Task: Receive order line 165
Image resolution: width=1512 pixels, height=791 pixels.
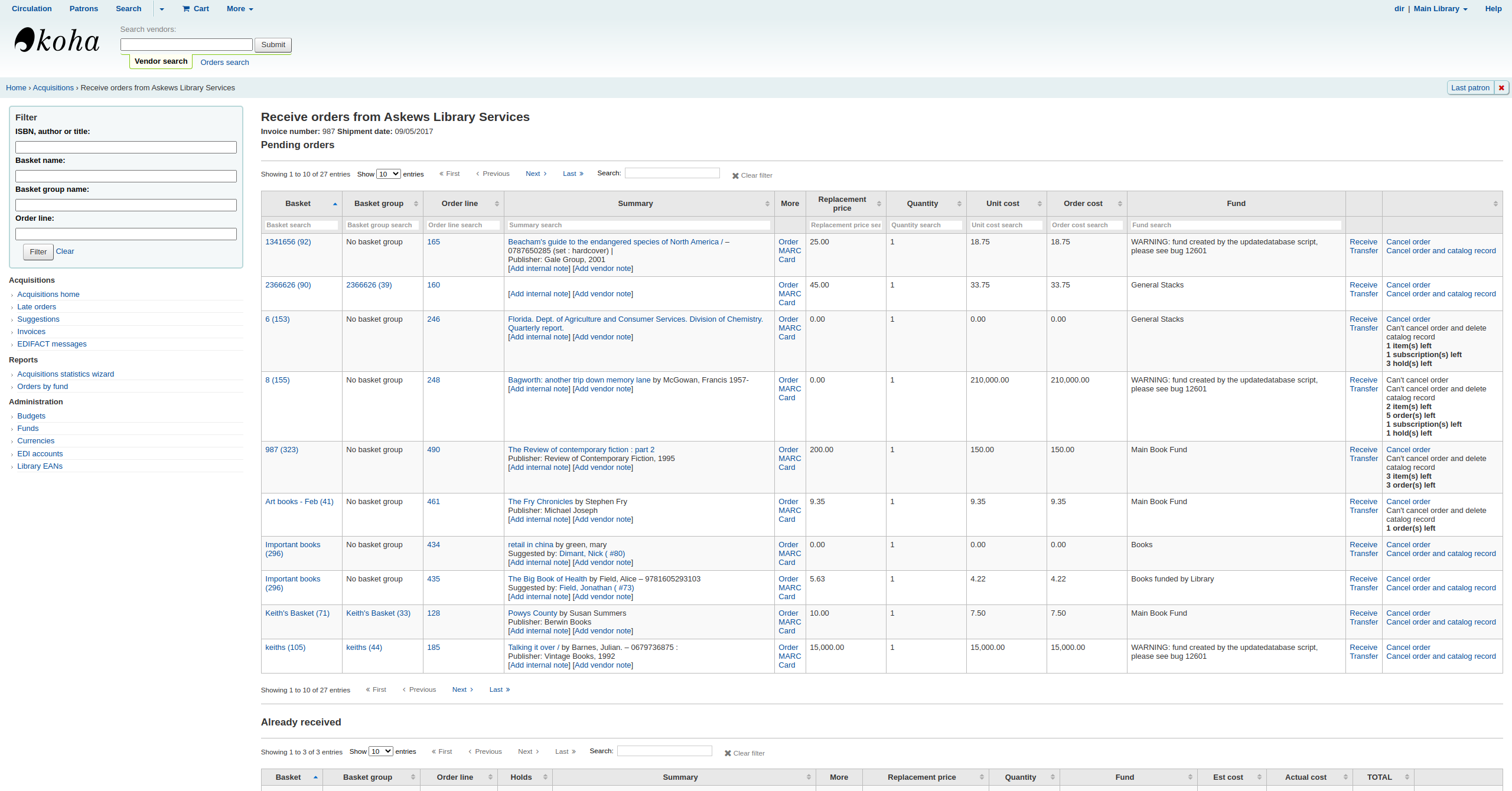Action: pos(1363,242)
